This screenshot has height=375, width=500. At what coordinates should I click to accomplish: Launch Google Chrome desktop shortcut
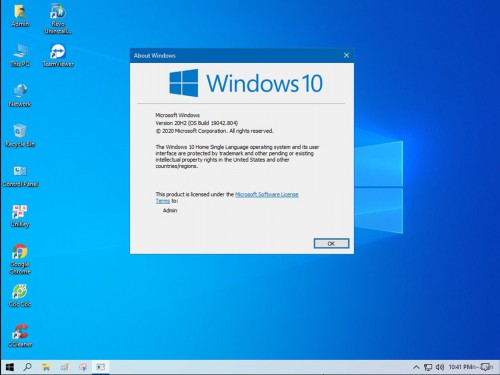coord(20,259)
